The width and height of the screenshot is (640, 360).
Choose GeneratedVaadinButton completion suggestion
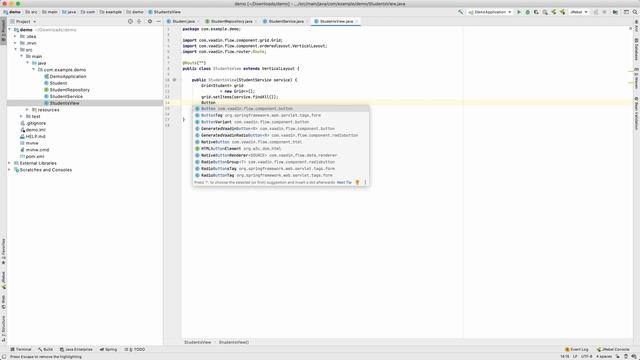pos(281,129)
